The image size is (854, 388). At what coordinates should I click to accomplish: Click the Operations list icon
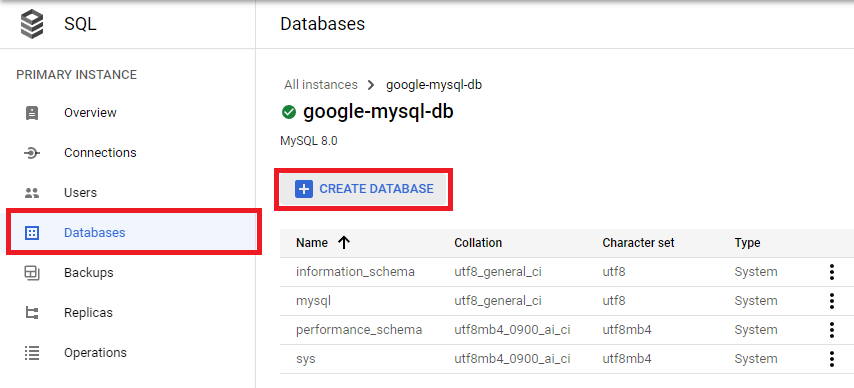pos(32,353)
